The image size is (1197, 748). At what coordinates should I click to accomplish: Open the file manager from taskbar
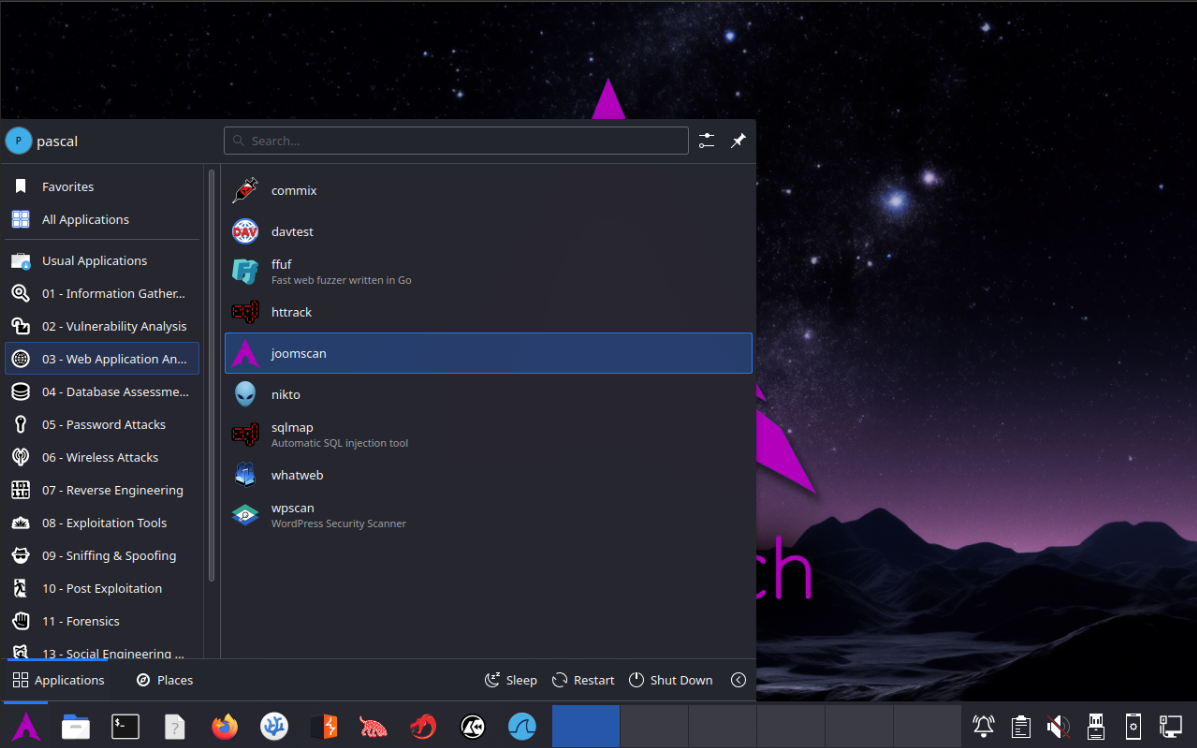click(x=76, y=727)
